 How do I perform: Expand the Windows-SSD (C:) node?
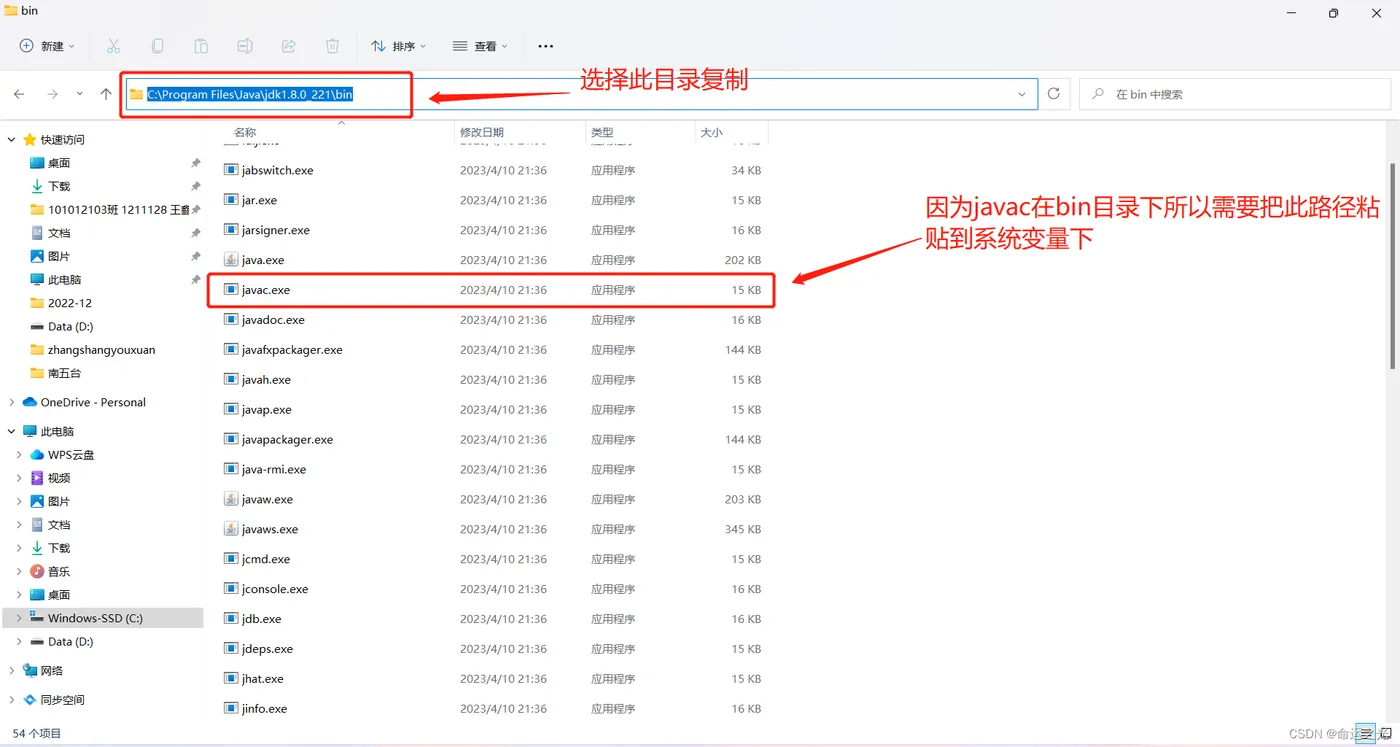pos(19,618)
